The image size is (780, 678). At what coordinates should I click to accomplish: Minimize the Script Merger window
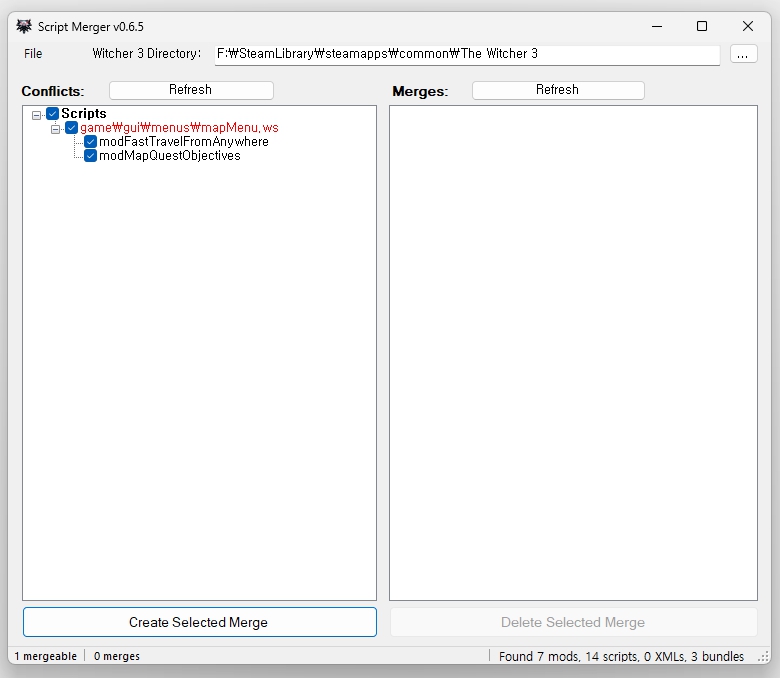656,26
